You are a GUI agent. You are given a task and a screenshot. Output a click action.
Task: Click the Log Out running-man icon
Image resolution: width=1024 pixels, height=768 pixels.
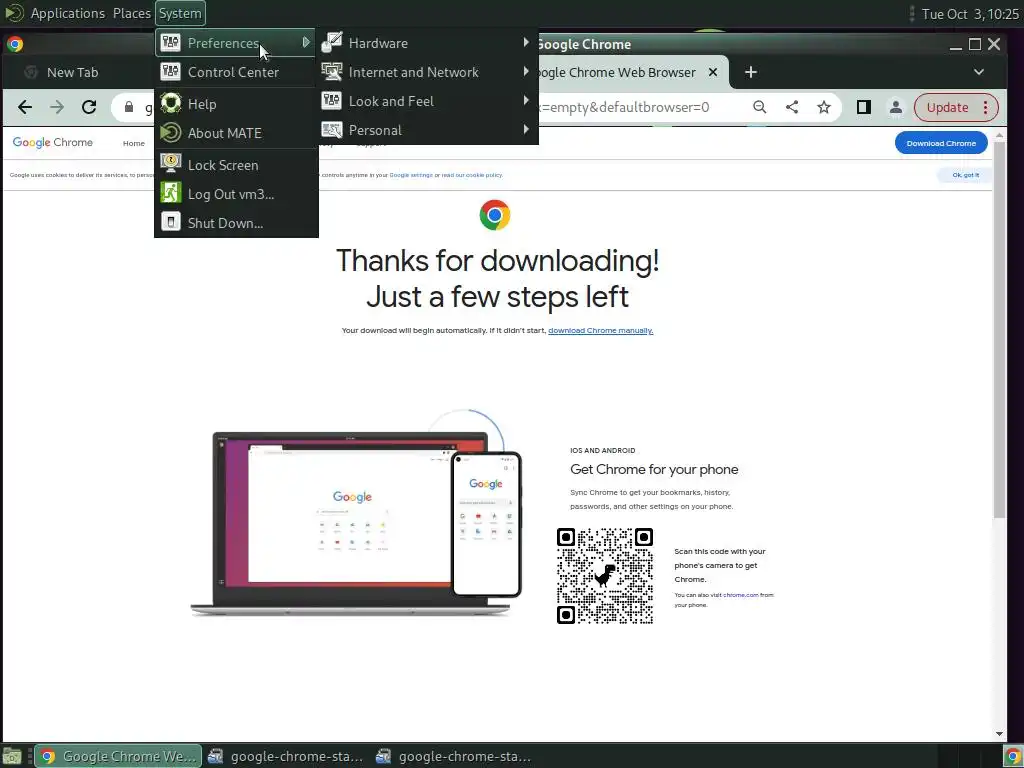[170, 193]
